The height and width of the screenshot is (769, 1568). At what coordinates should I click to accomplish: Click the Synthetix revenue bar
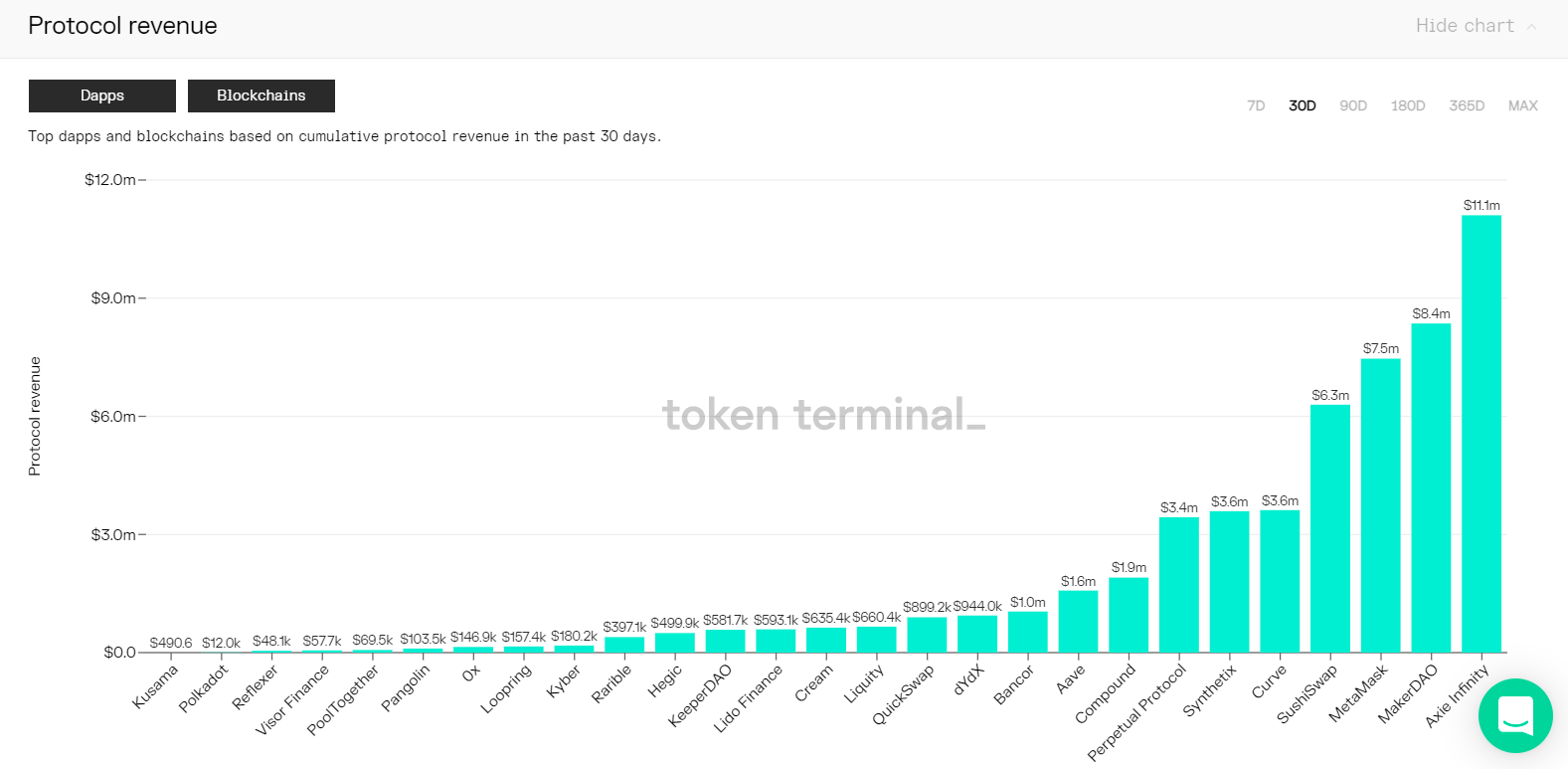pyautogui.click(x=1229, y=582)
